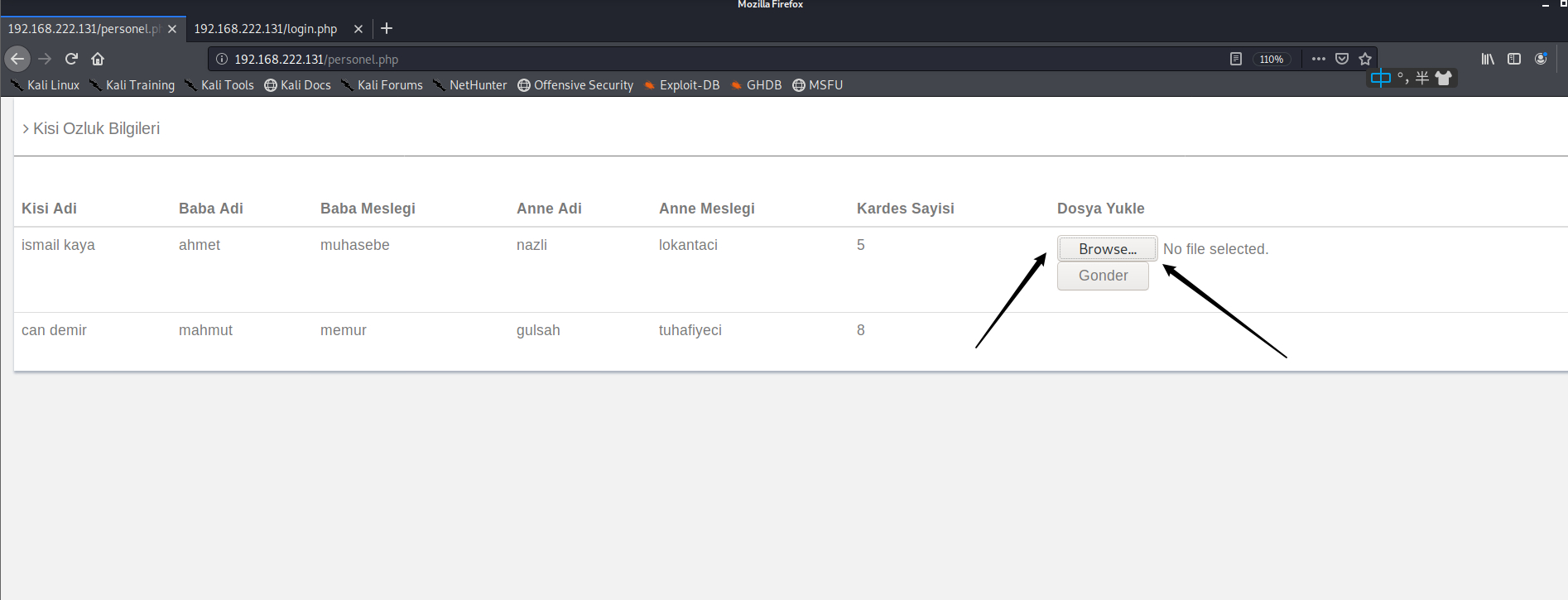Close the personel.php tab
Viewport: 1568px width, 600px height.
pyautogui.click(x=172, y=29)
